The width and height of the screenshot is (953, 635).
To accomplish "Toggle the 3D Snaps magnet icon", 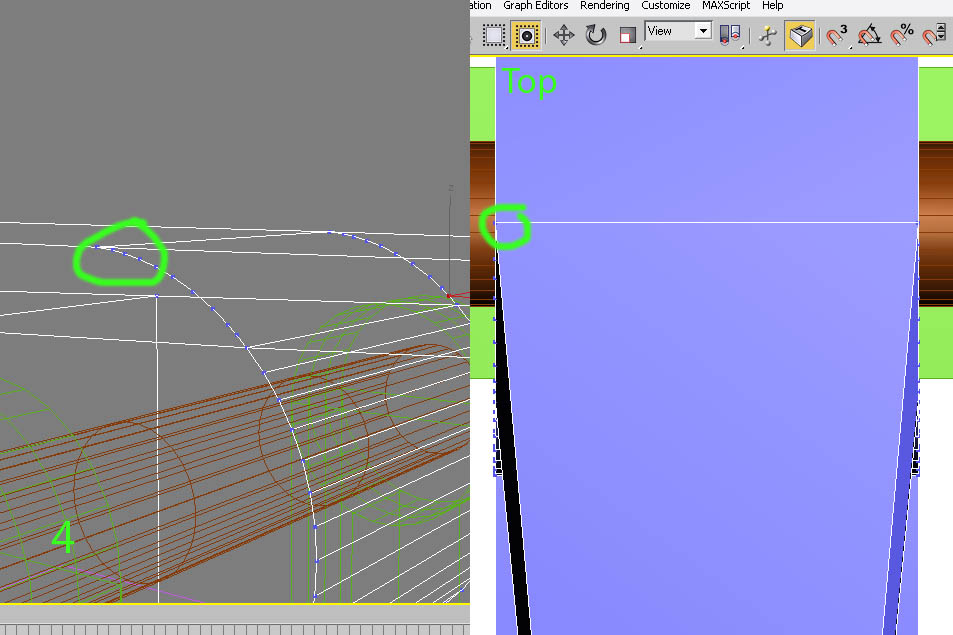I will 836,35.
